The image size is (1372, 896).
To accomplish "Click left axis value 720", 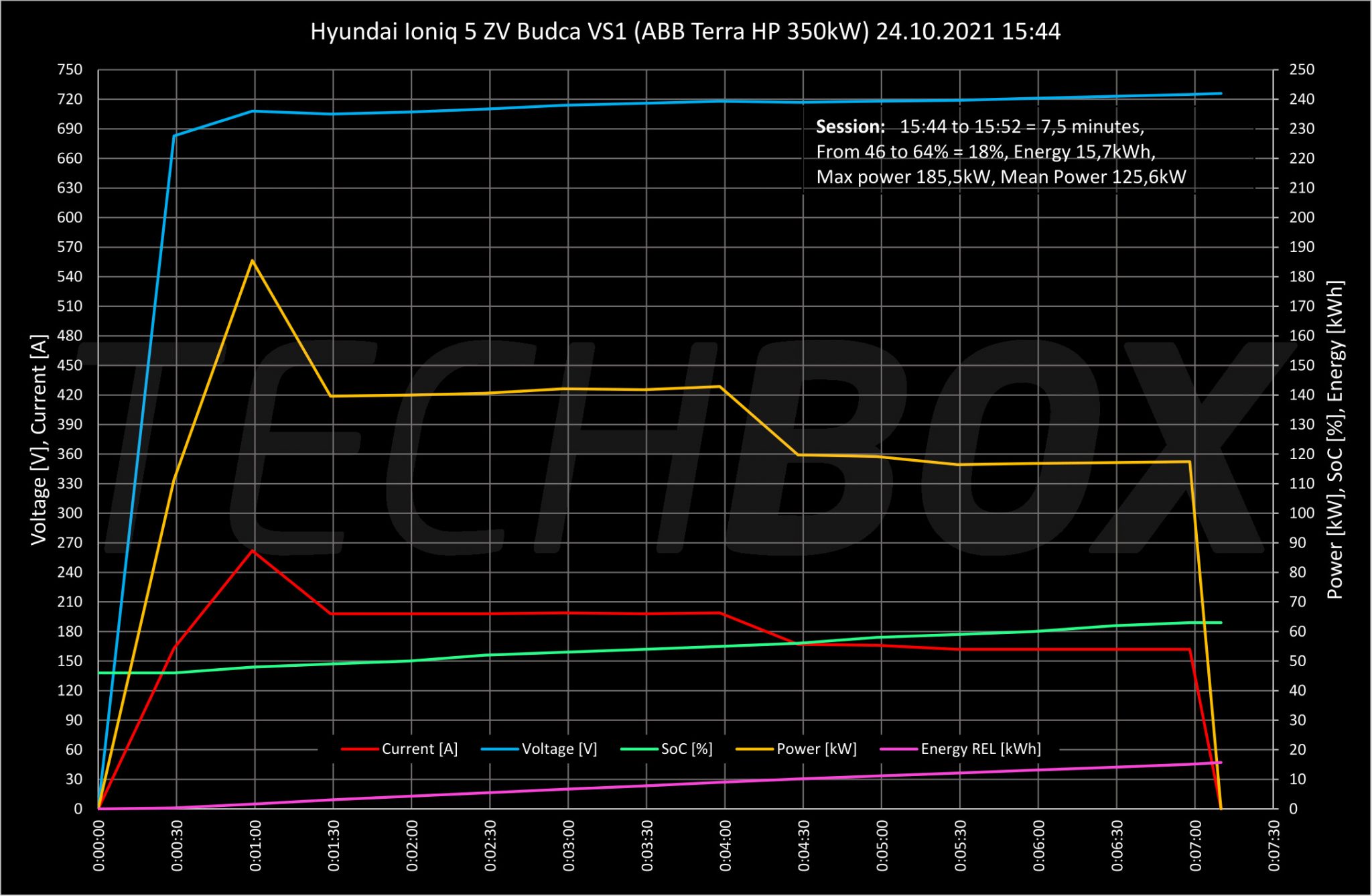I will [x=70, y=99].
